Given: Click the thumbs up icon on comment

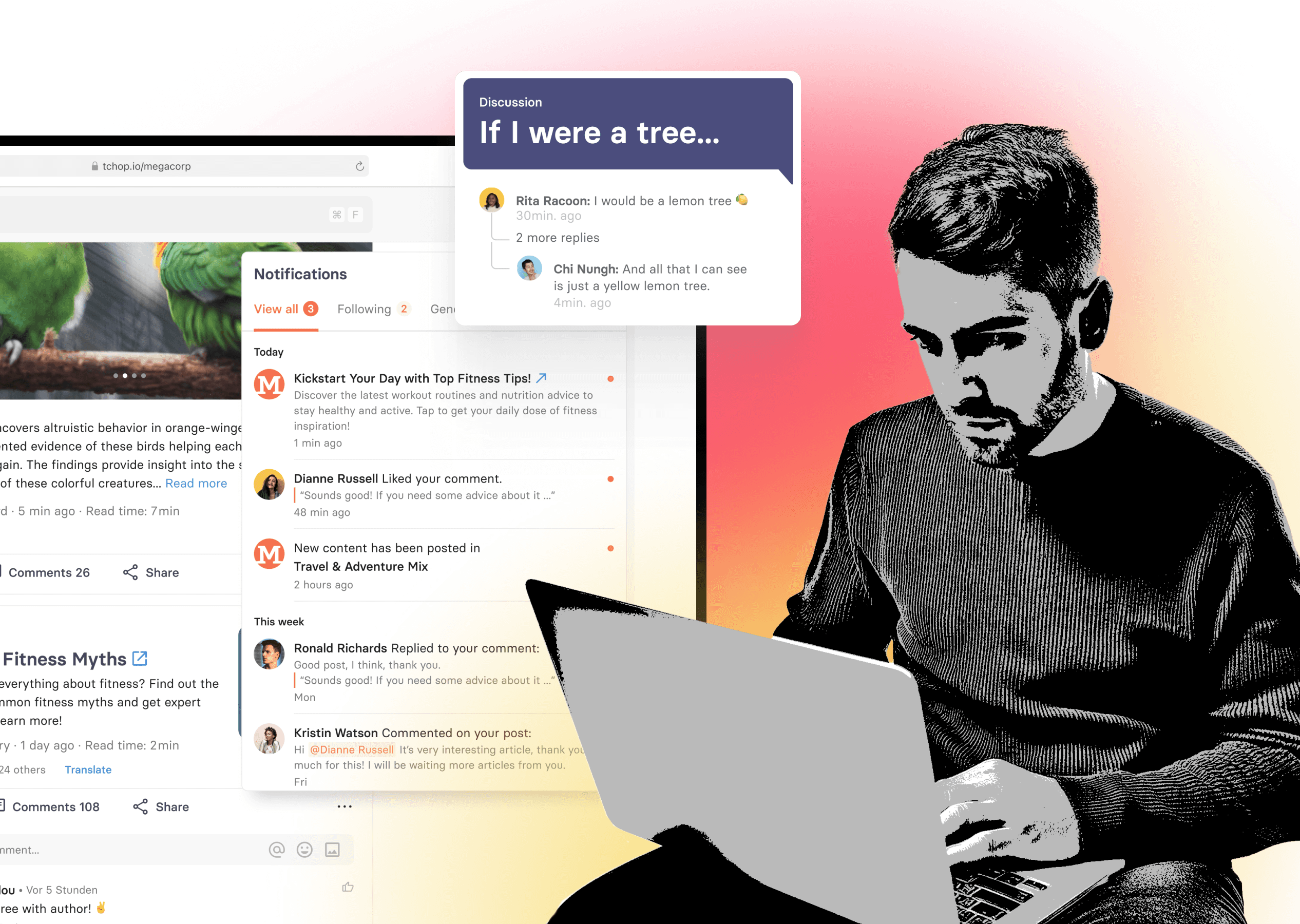Looking at the screenshot, I should [x=348, y=886].
